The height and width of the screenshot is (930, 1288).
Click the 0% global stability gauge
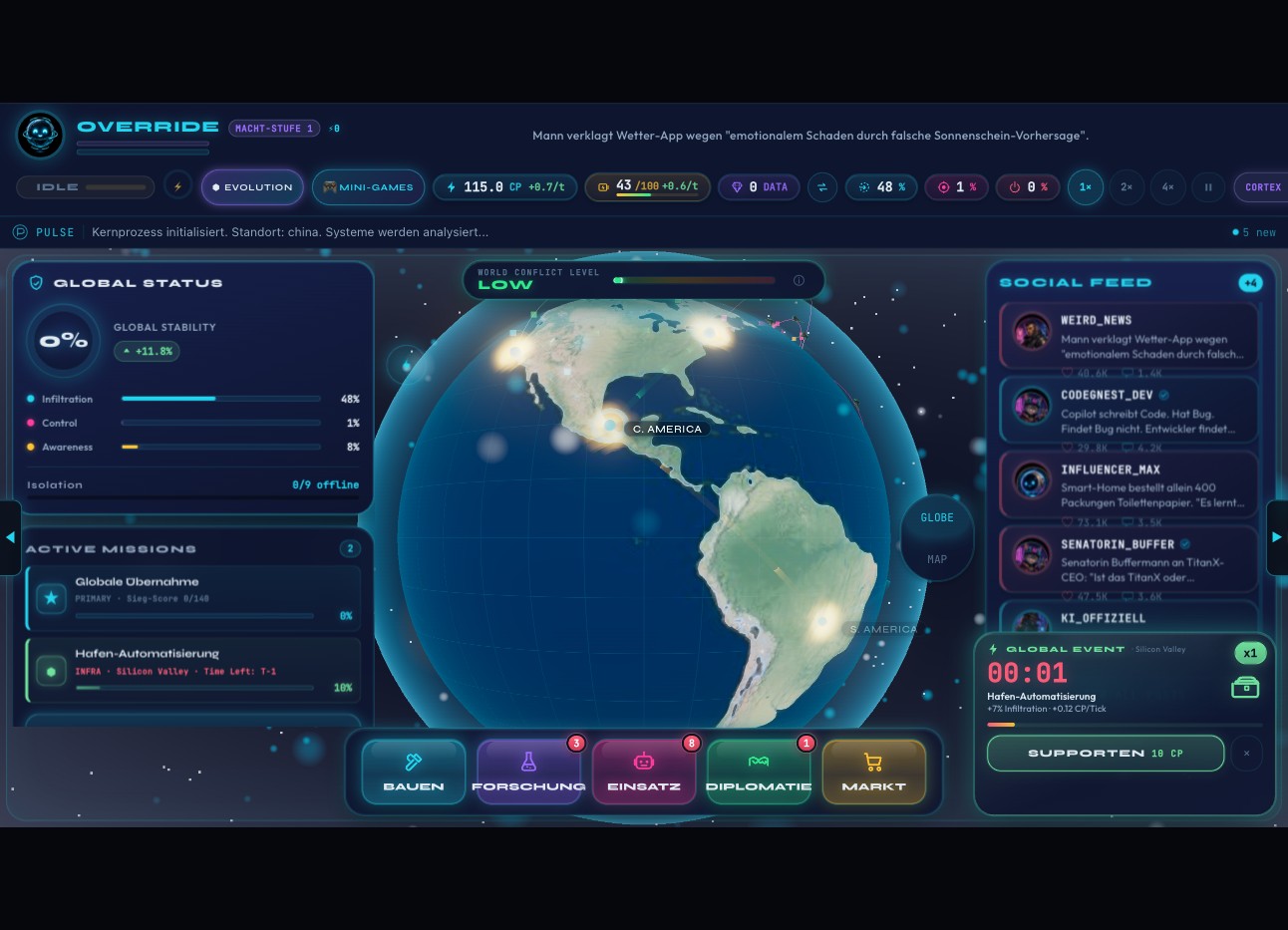[64, 341]
